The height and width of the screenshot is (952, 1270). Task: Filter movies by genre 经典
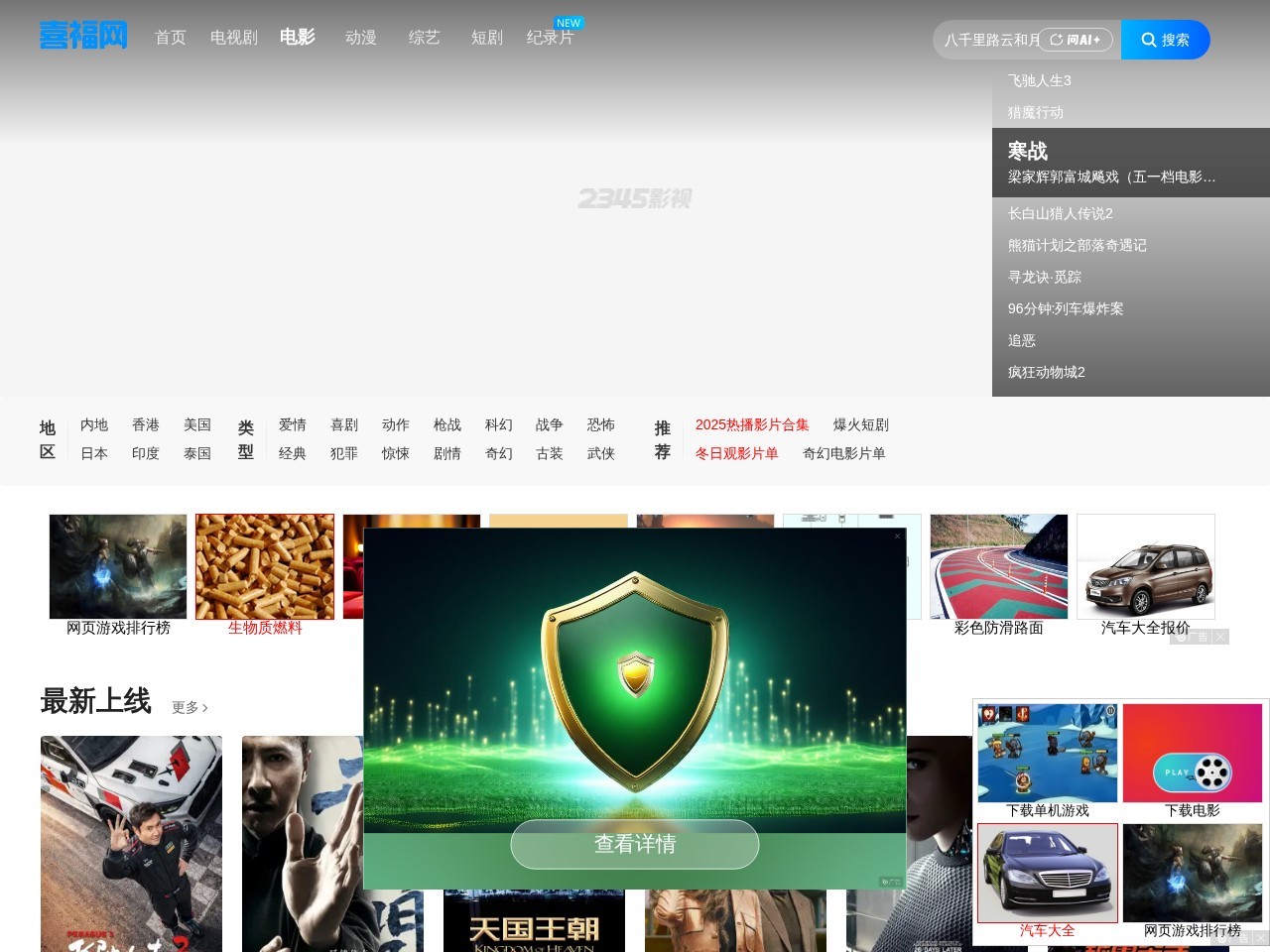[x=293, y=453]
